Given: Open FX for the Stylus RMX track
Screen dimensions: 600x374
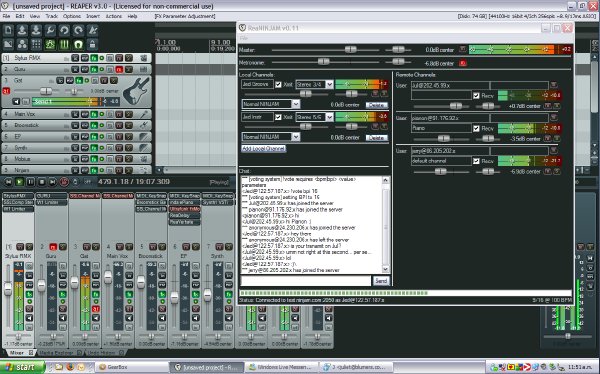Looking at the screenshot, I should (x=94, y=58).
